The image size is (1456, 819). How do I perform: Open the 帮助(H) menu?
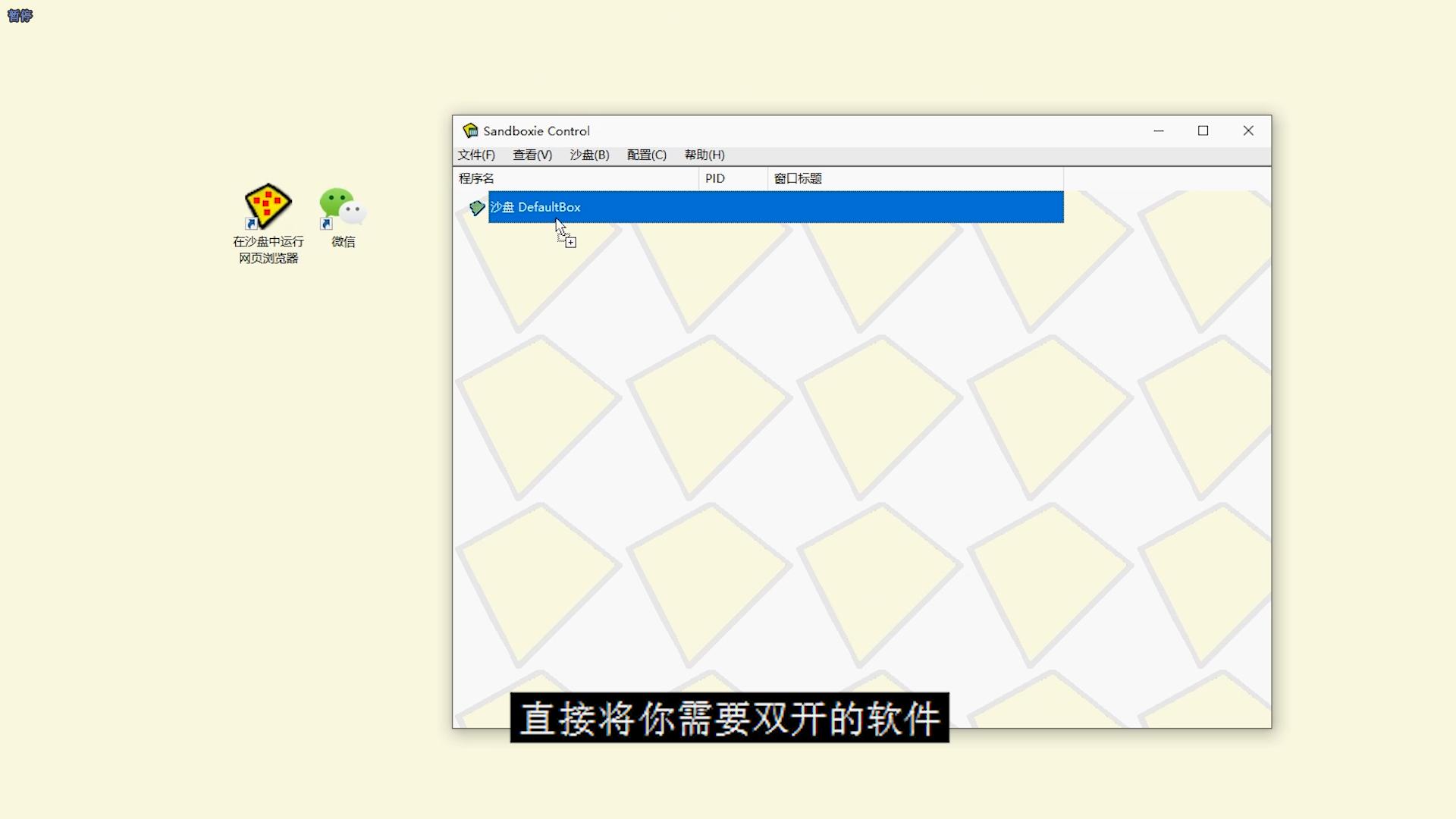(x=704, y=155)
